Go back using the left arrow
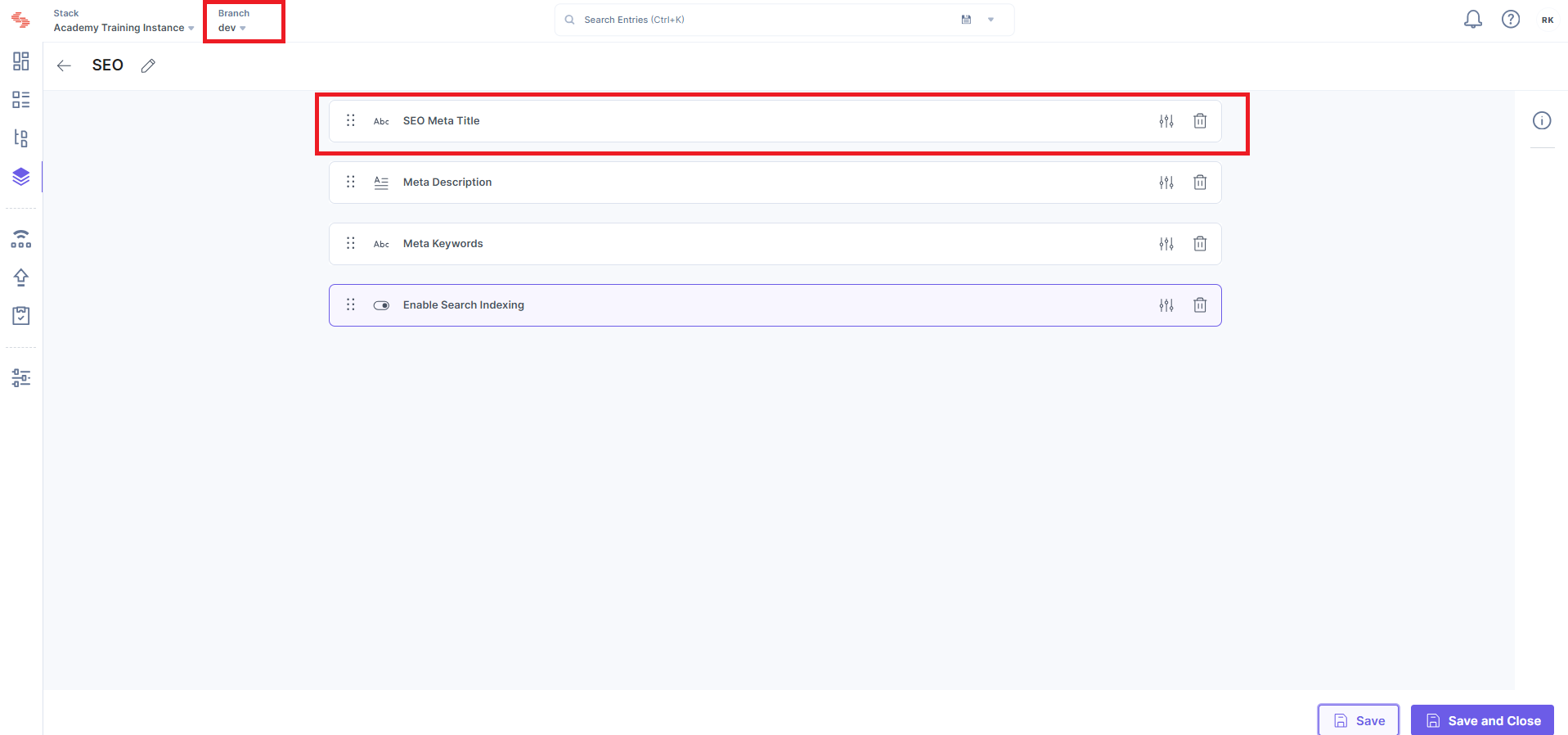 (64, 65)
